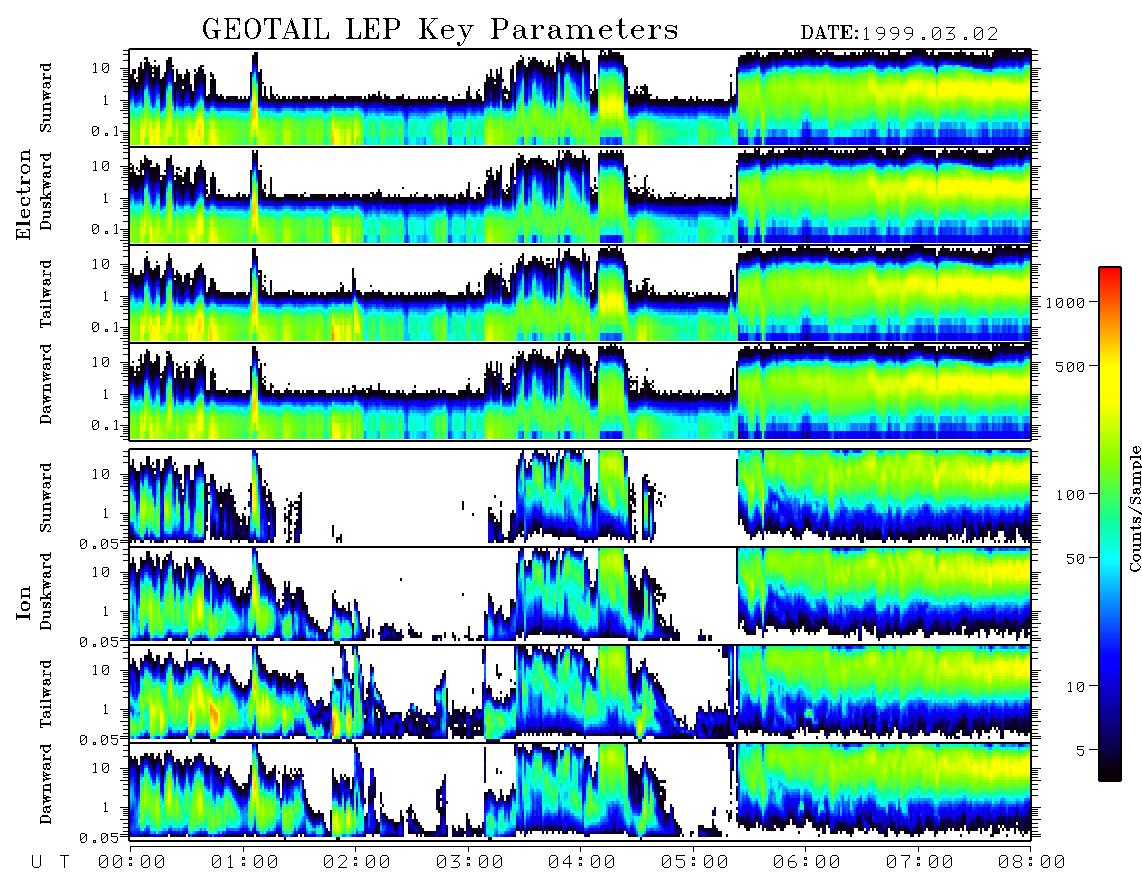The height and width of the screenshot is (880, 1142).
Task: Click the rainbow Counts/Sample color bar
Action: 1110,524
